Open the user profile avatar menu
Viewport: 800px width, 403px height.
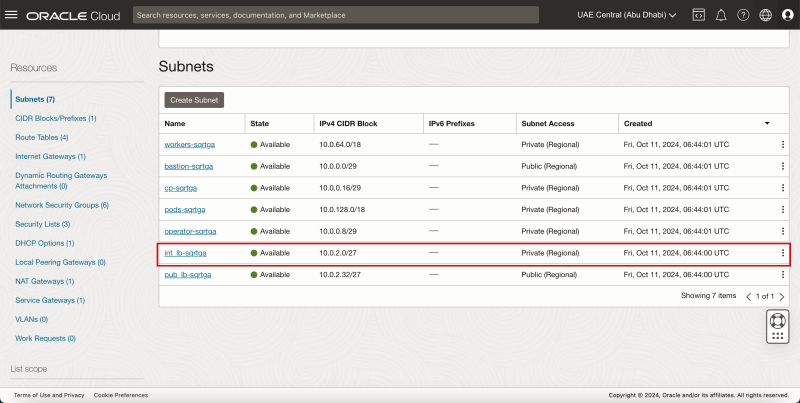787,15
